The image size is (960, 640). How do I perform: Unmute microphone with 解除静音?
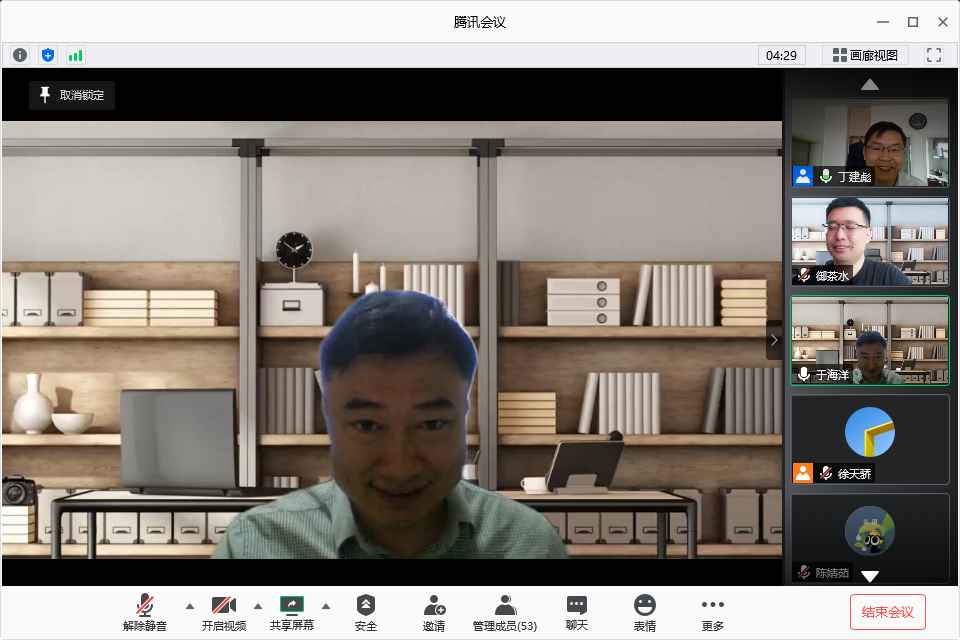(147, 612)
